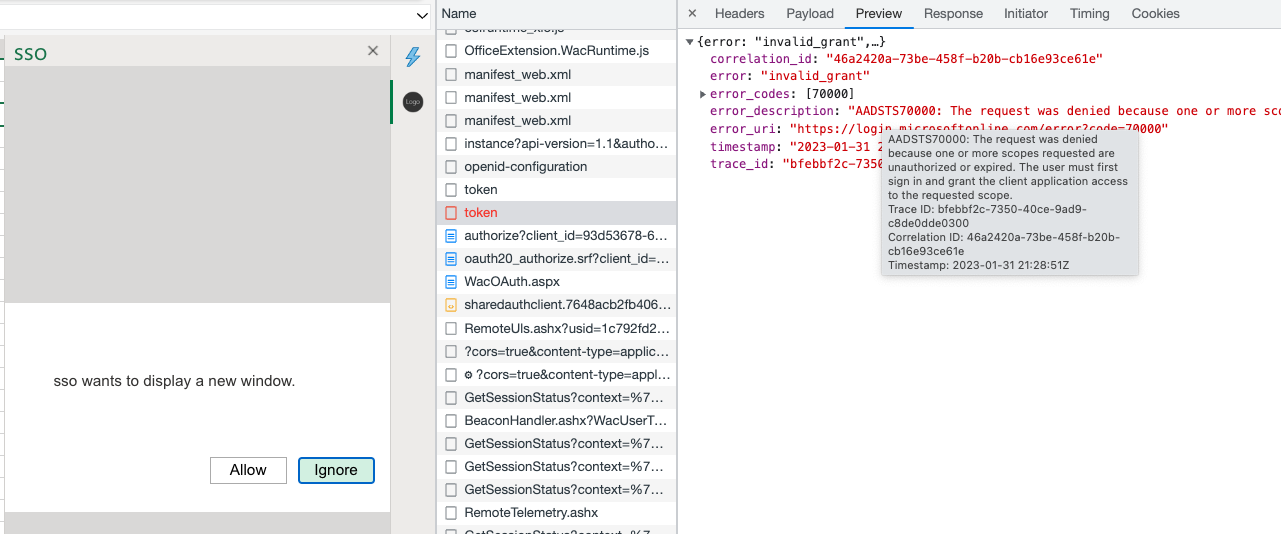Click the gear icon beside ?cors=true request
1281x534 pixels.
pos(468,375)
